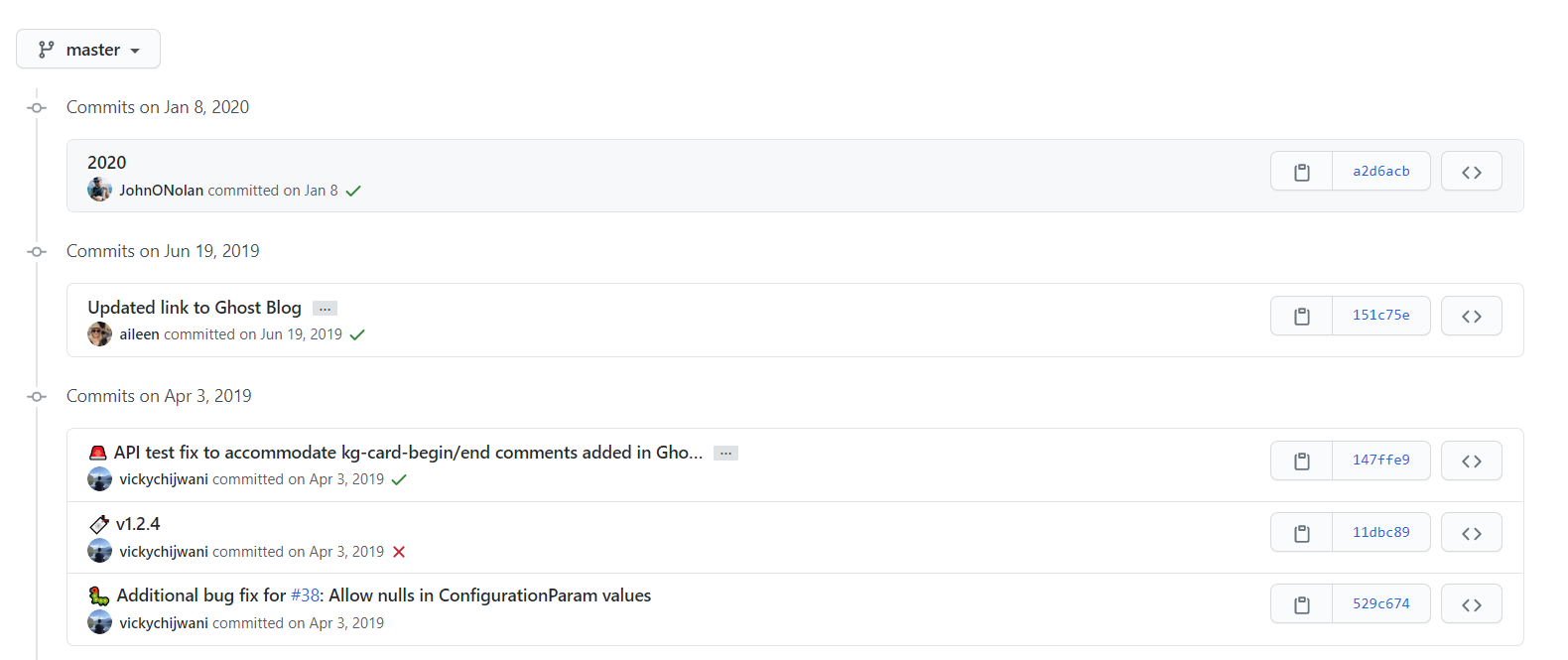Screen dimensions: 1568x660
Task: Open the master branch dropdown
Action: point(88,50)
